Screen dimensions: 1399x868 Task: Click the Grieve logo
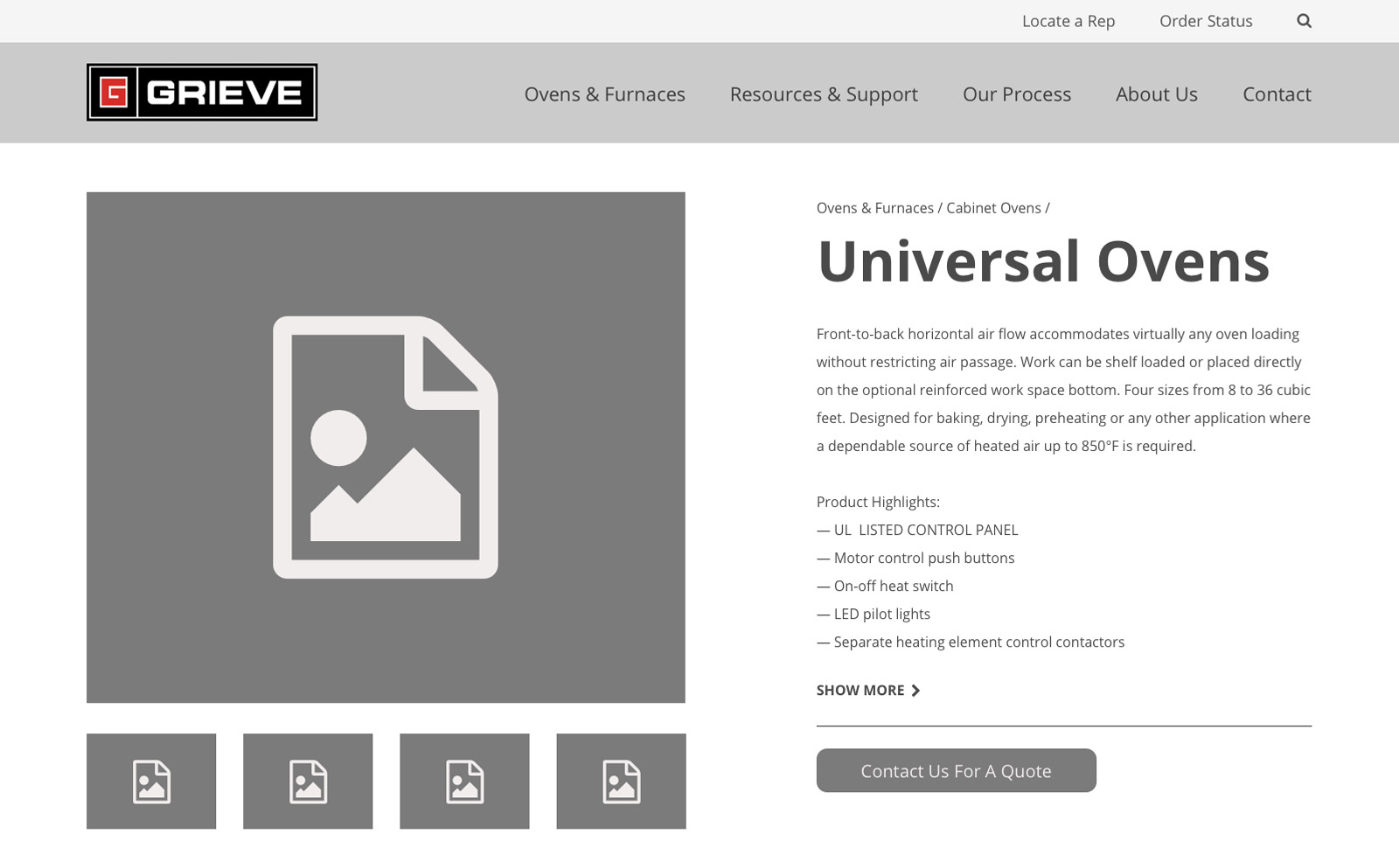pos(202,93)
